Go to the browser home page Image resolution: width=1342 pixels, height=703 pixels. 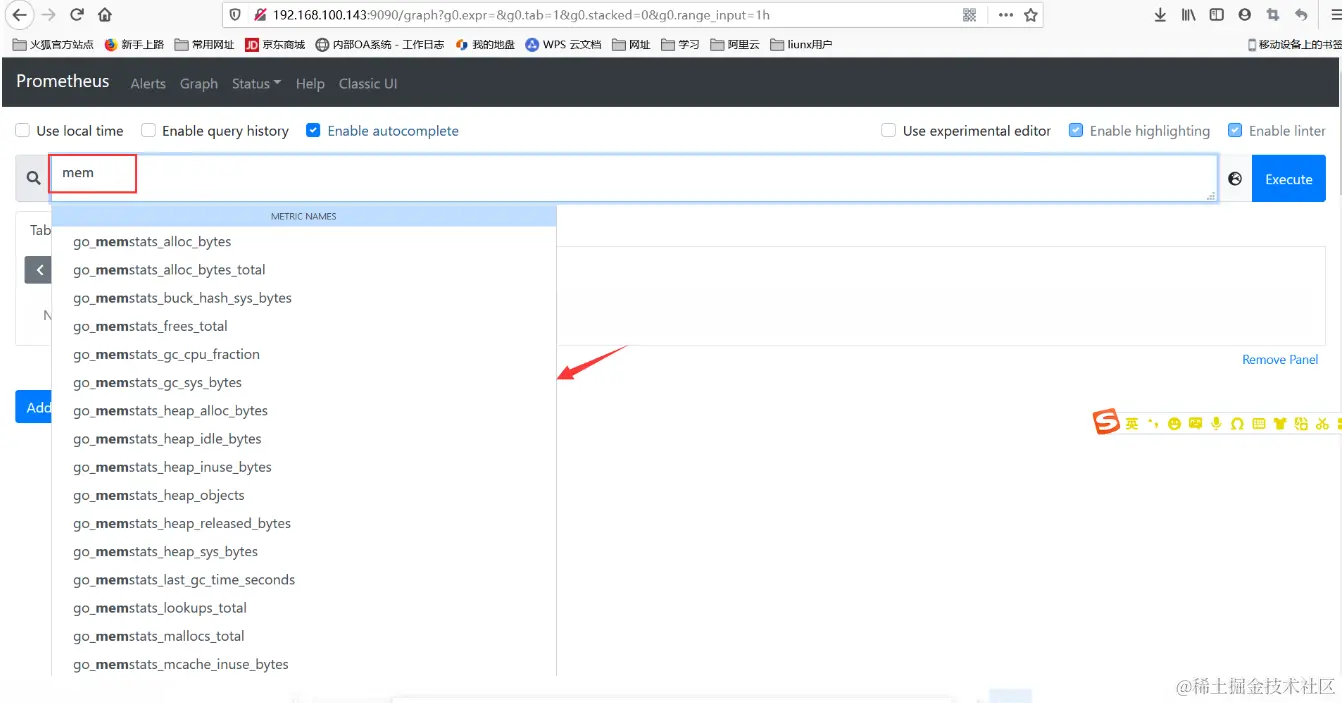tap(105, 15)
